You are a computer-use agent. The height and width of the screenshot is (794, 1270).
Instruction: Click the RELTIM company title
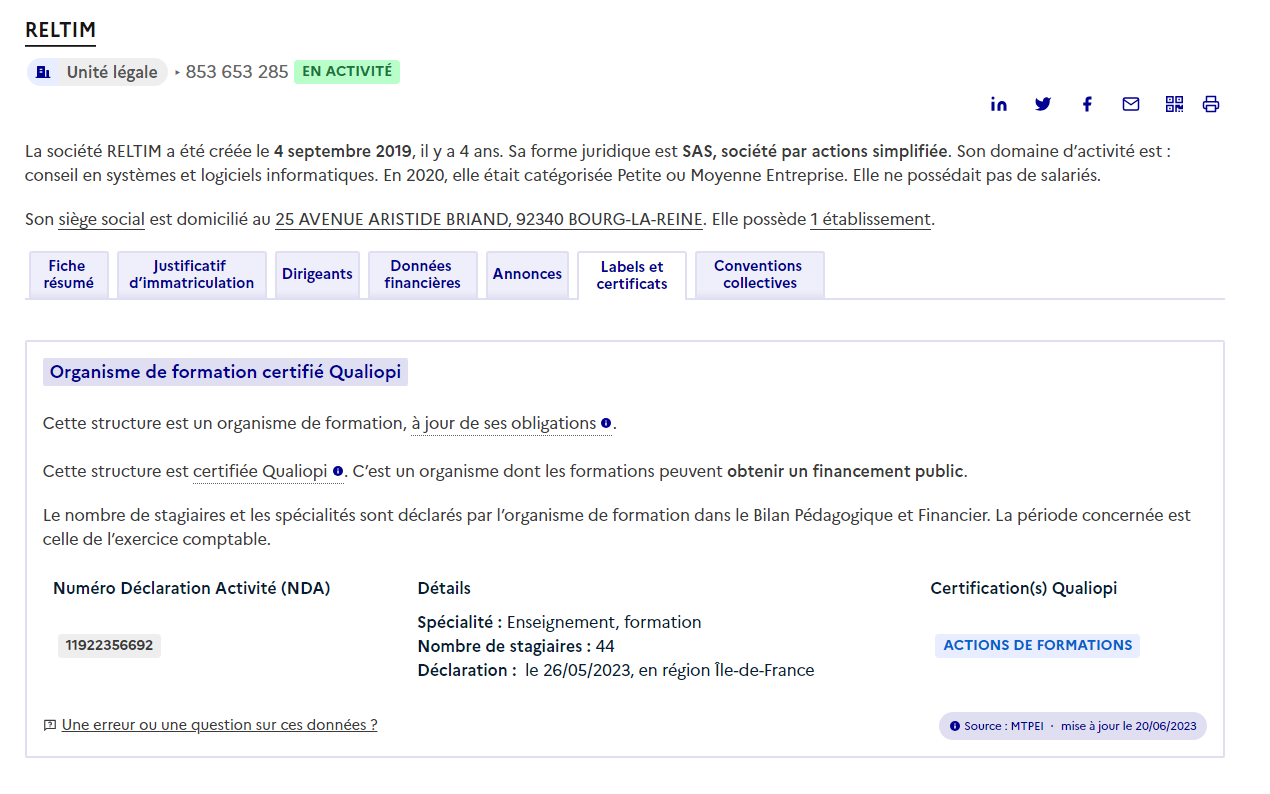pyautogui.click(x=60, y=30)
